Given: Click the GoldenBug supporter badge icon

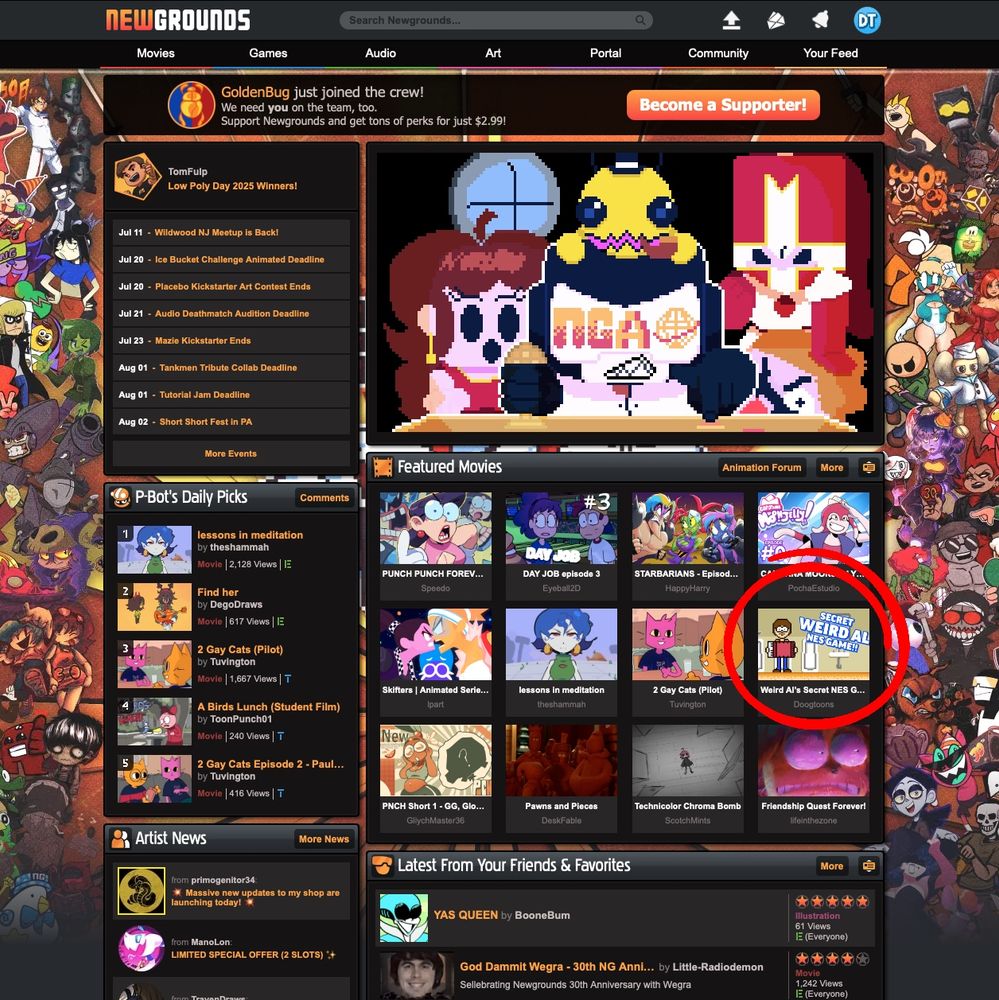Looking at the screenshot, I should (191, 105).
